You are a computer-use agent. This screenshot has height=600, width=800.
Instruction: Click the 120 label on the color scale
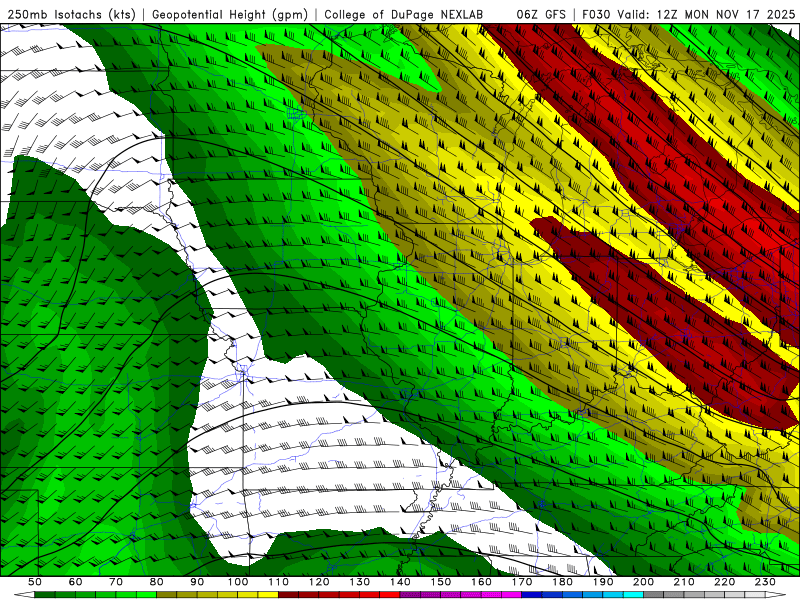tap(319, 582)
